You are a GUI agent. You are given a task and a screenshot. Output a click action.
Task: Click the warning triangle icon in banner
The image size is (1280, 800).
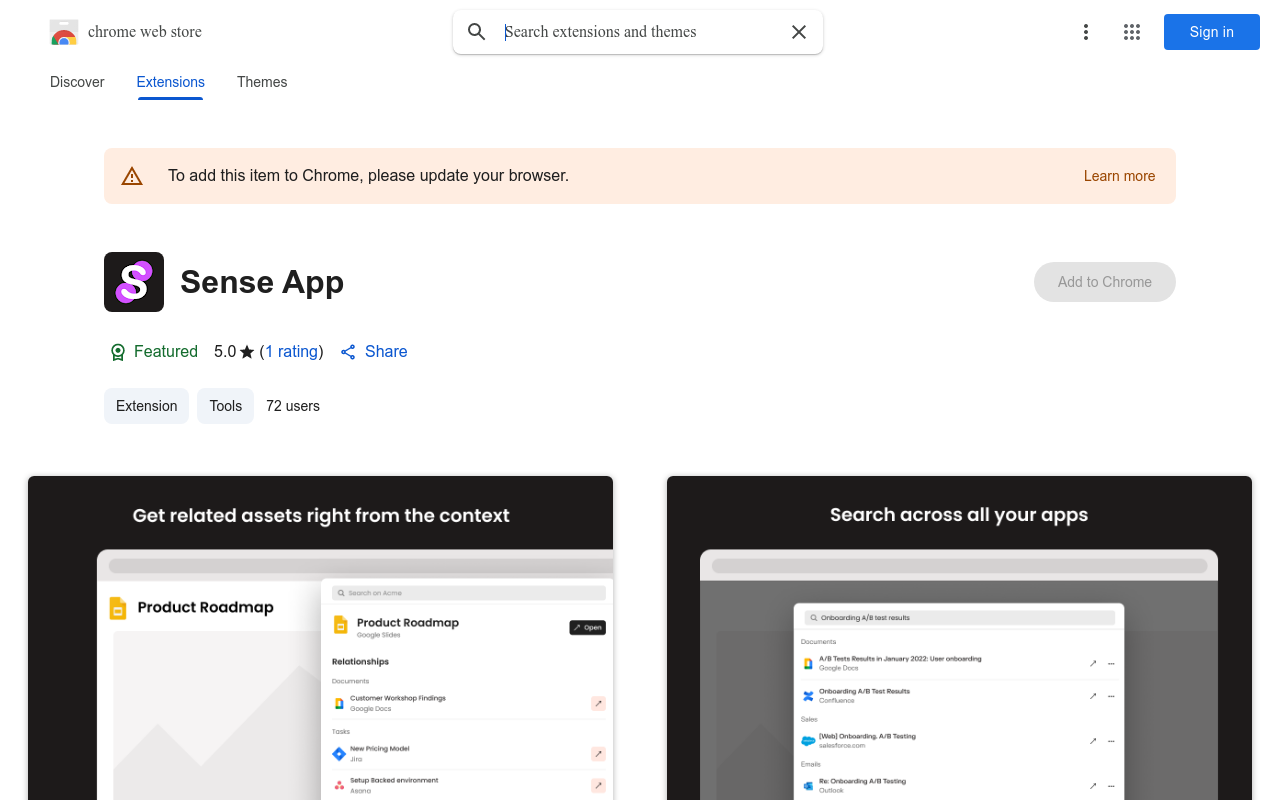(132, 176)
